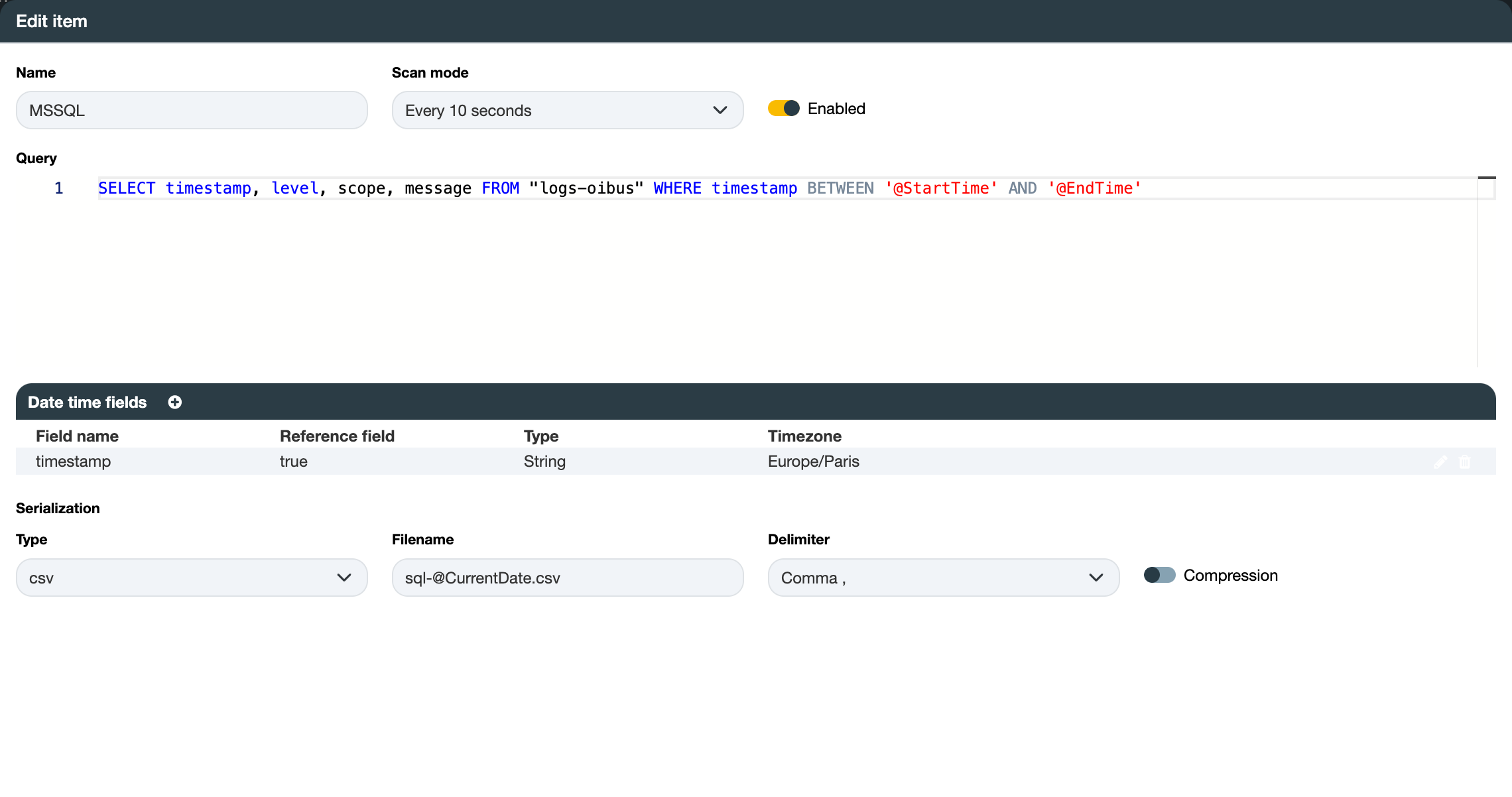Click the 'String' type cell

coord(544,461)
